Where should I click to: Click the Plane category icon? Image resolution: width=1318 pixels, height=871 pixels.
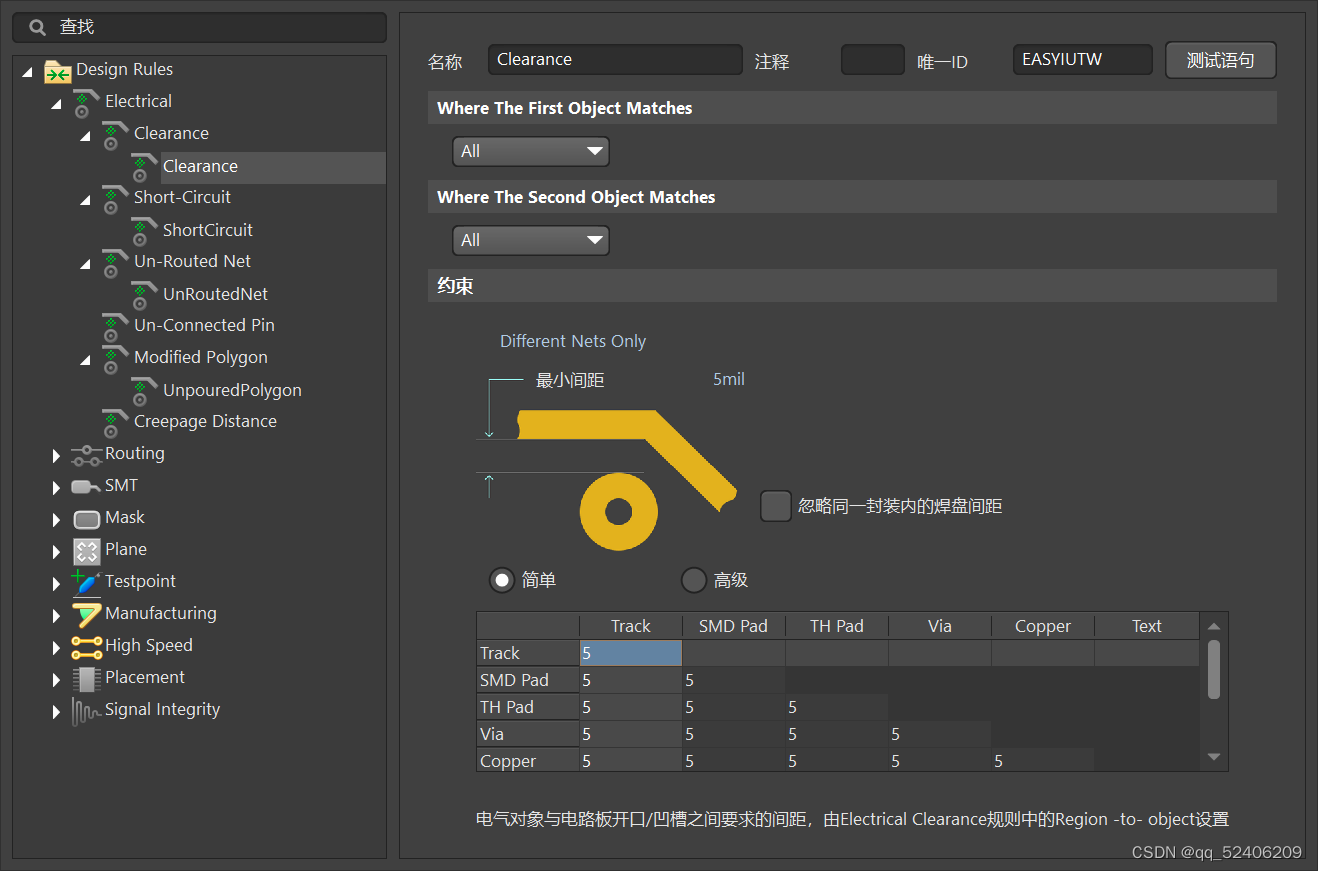click(86, 550)
